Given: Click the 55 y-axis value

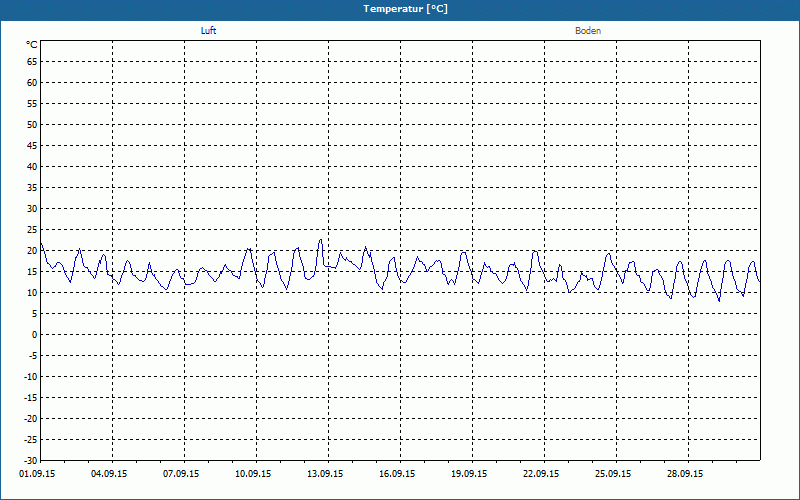Looking at the screenshot, I should tap(32, 104).
